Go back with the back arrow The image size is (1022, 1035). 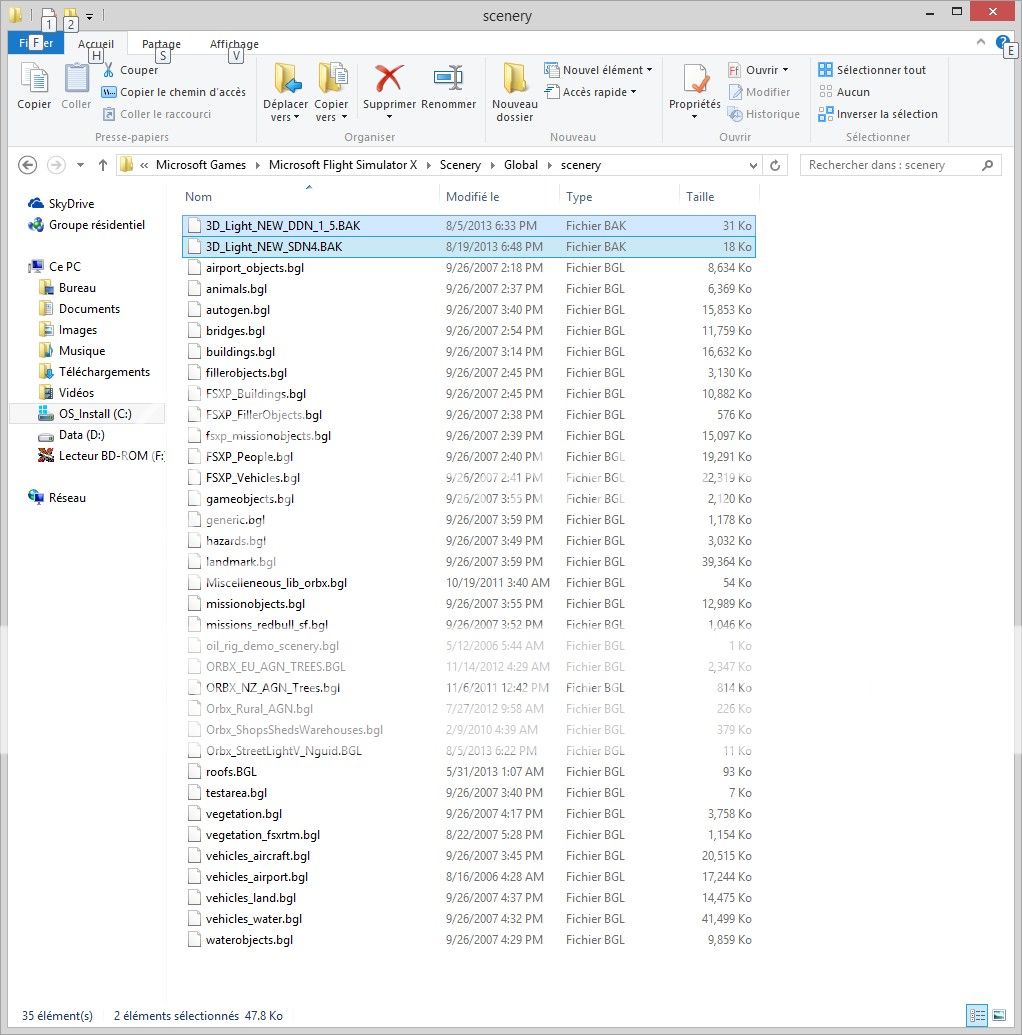coord(27,165)
